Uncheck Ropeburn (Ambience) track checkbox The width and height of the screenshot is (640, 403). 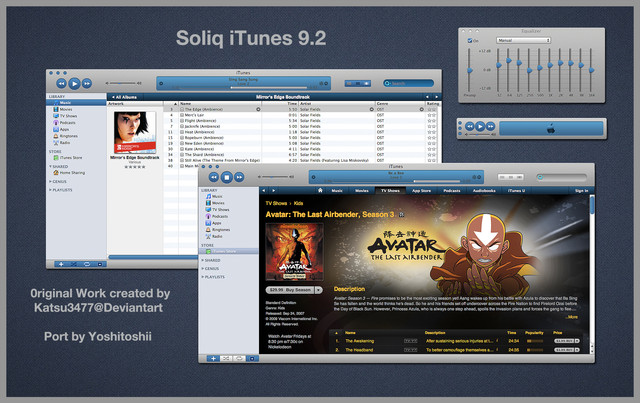click(182, 138)
